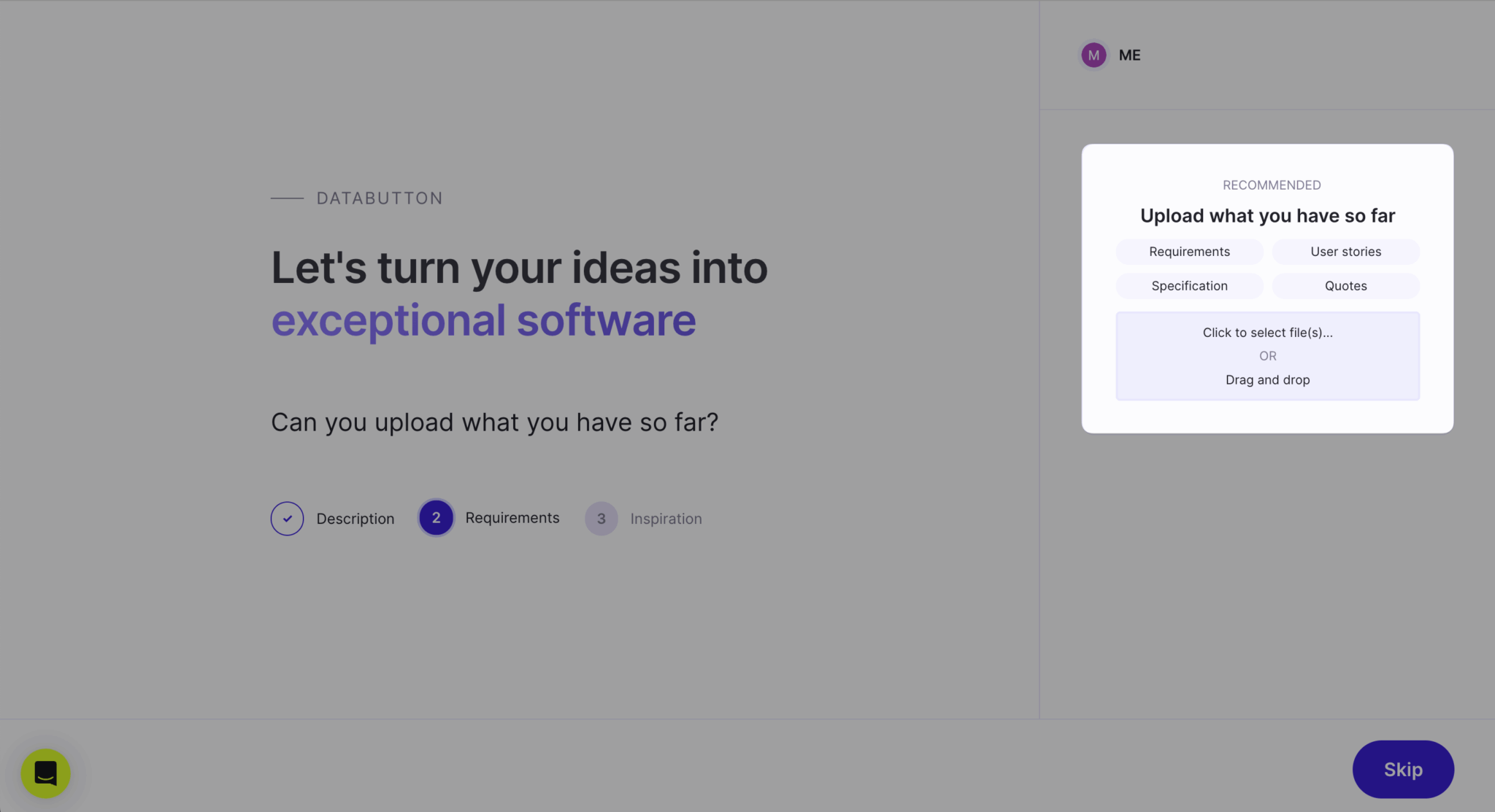Click to select files upload area
Viewport: 1495px width, 812px height.
coord(1267,356)
